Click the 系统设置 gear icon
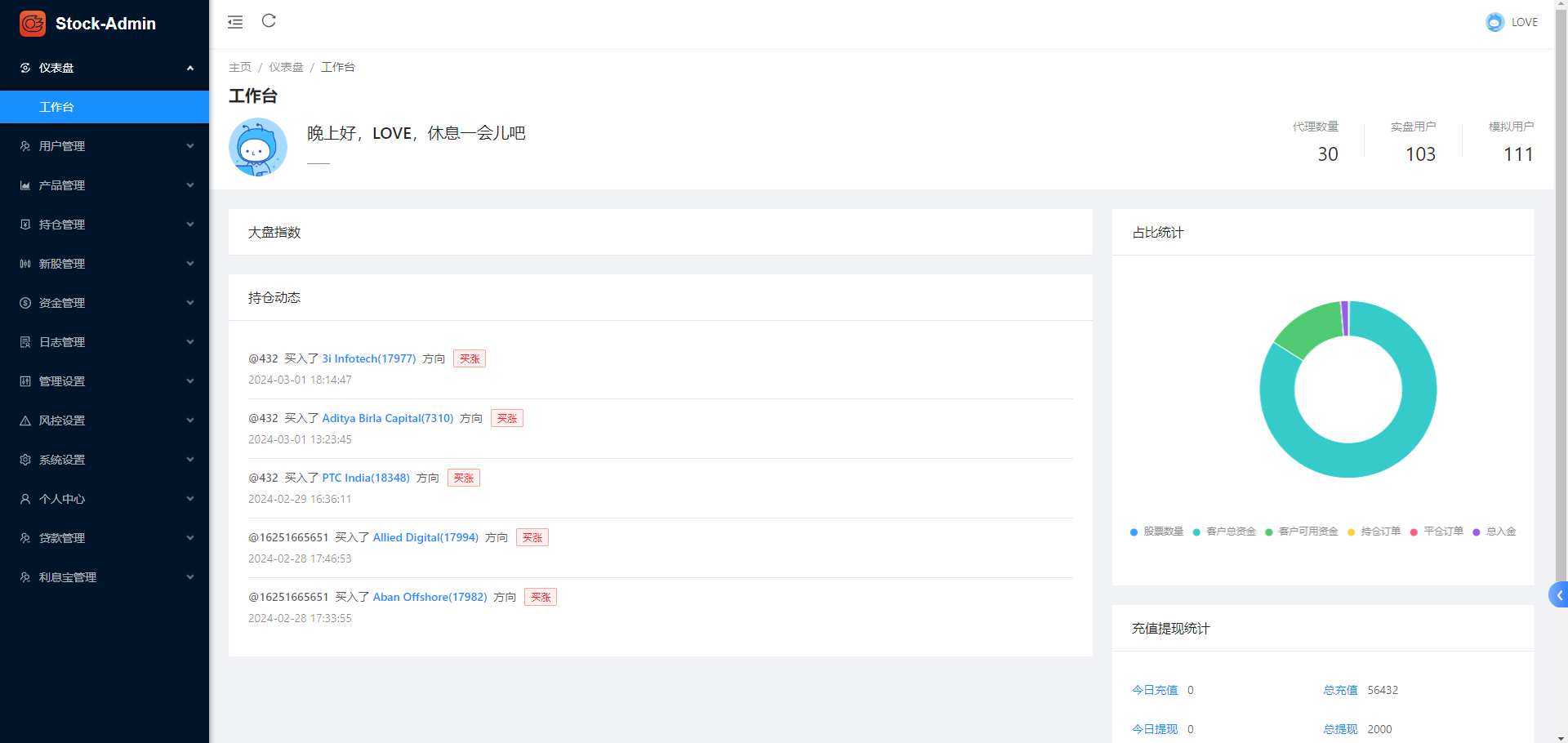This screenshot has height=743, width=1568. point(25,460)
